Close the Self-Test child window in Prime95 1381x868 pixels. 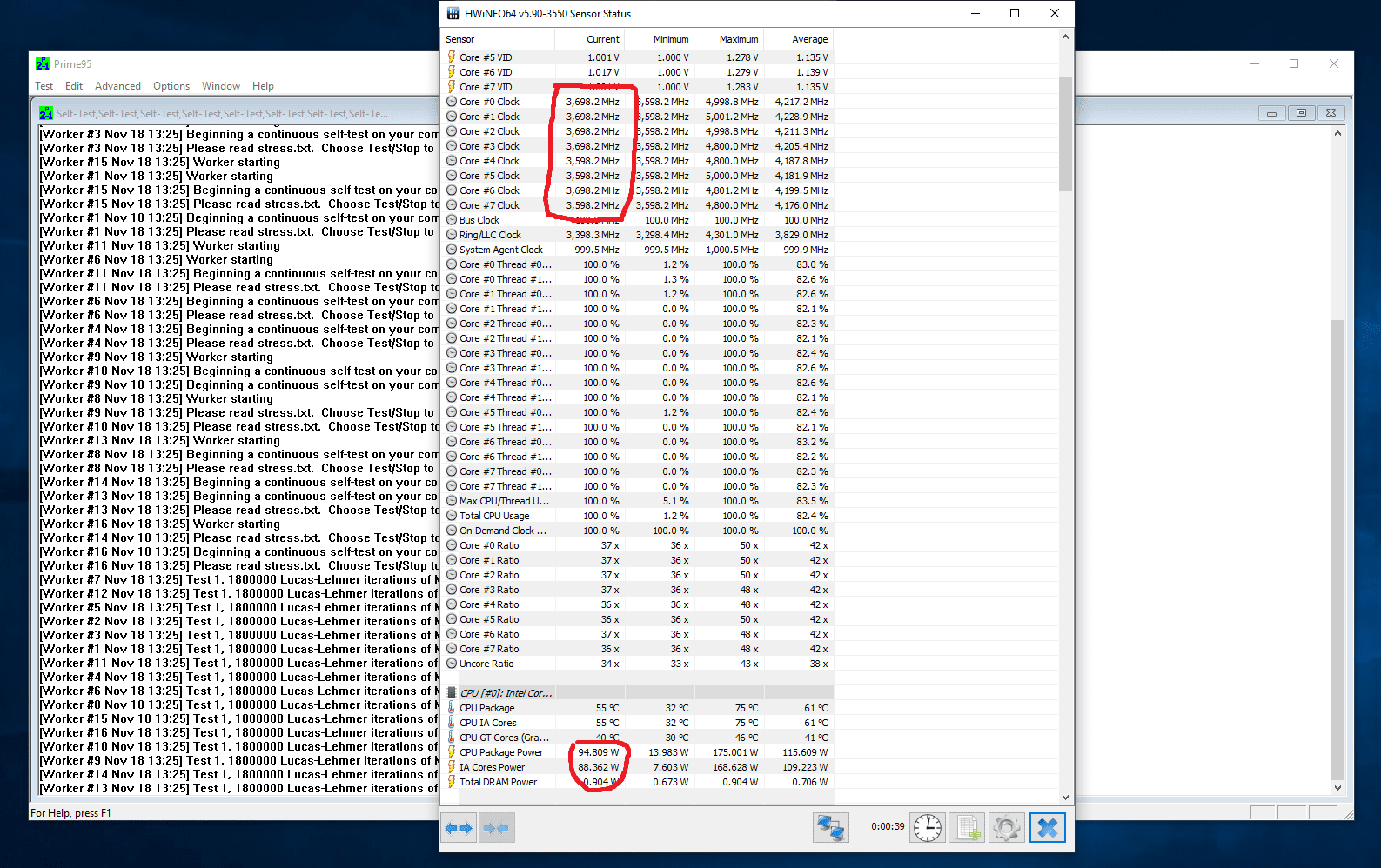[x=1331, y=113]
